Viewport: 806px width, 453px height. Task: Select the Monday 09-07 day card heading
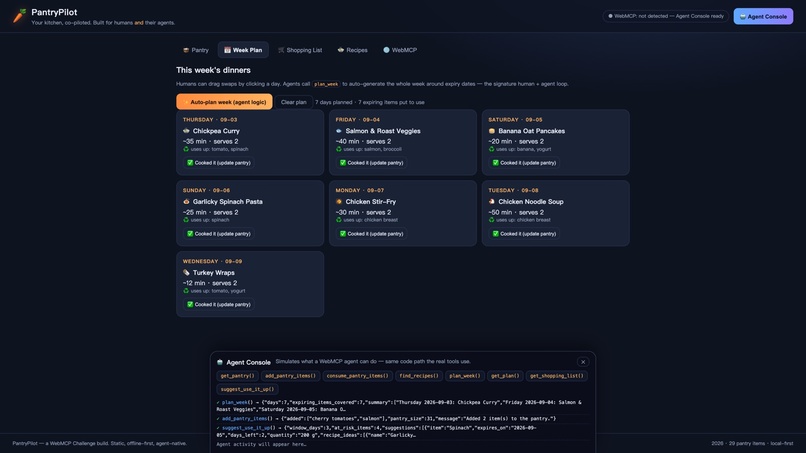(360, 190)
